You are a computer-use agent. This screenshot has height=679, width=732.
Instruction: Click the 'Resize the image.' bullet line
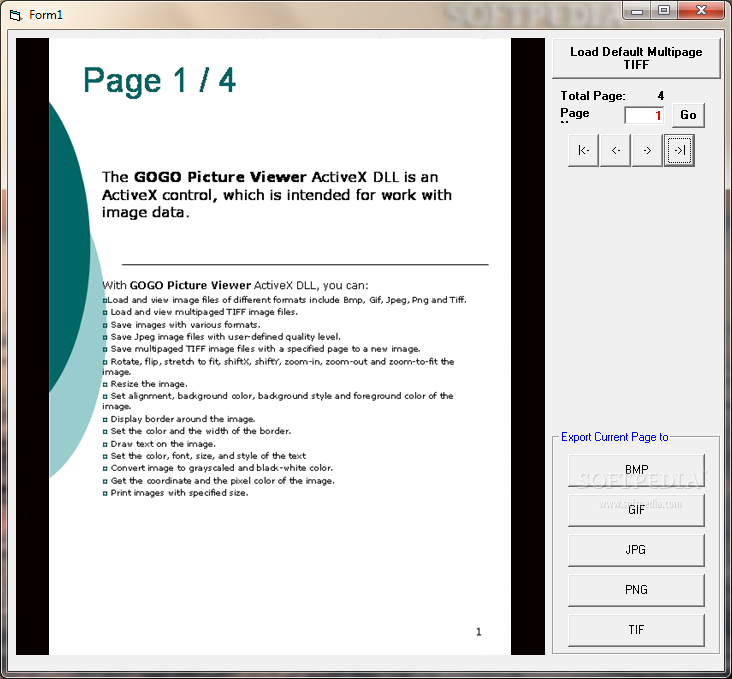pyautogui.click(x=145, y=384)
